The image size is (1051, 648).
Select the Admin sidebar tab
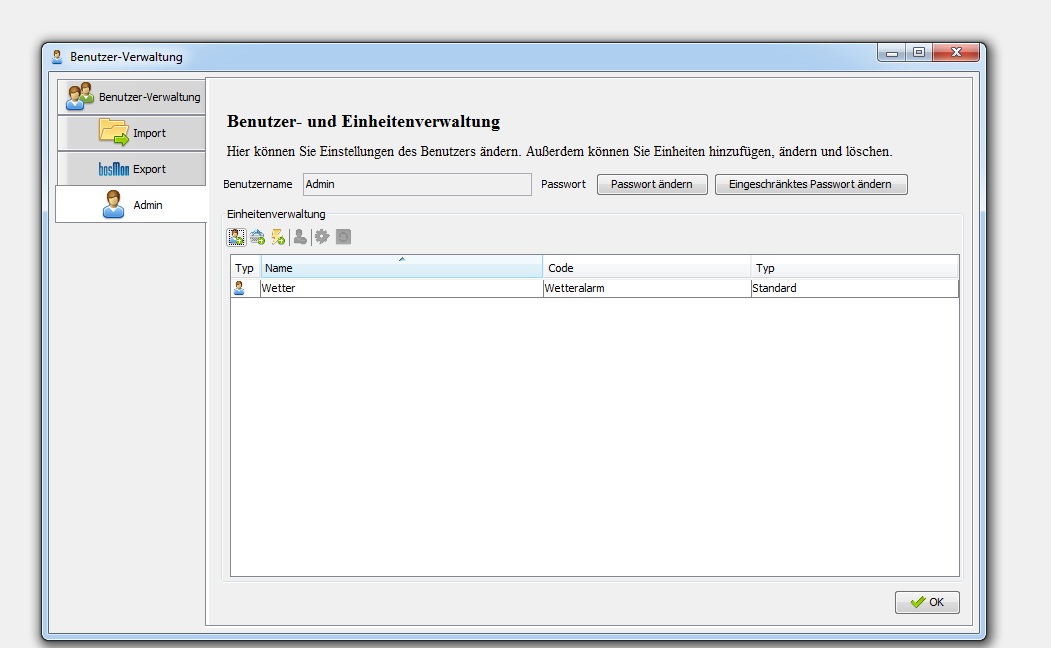tap(131, 204)
